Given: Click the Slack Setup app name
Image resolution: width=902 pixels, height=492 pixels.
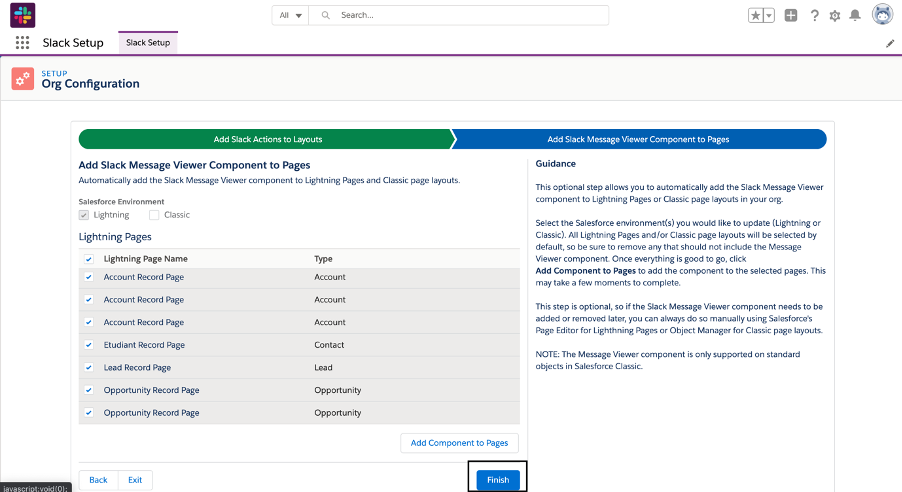Looking at the screenshot, I should [x=73, y=43].
